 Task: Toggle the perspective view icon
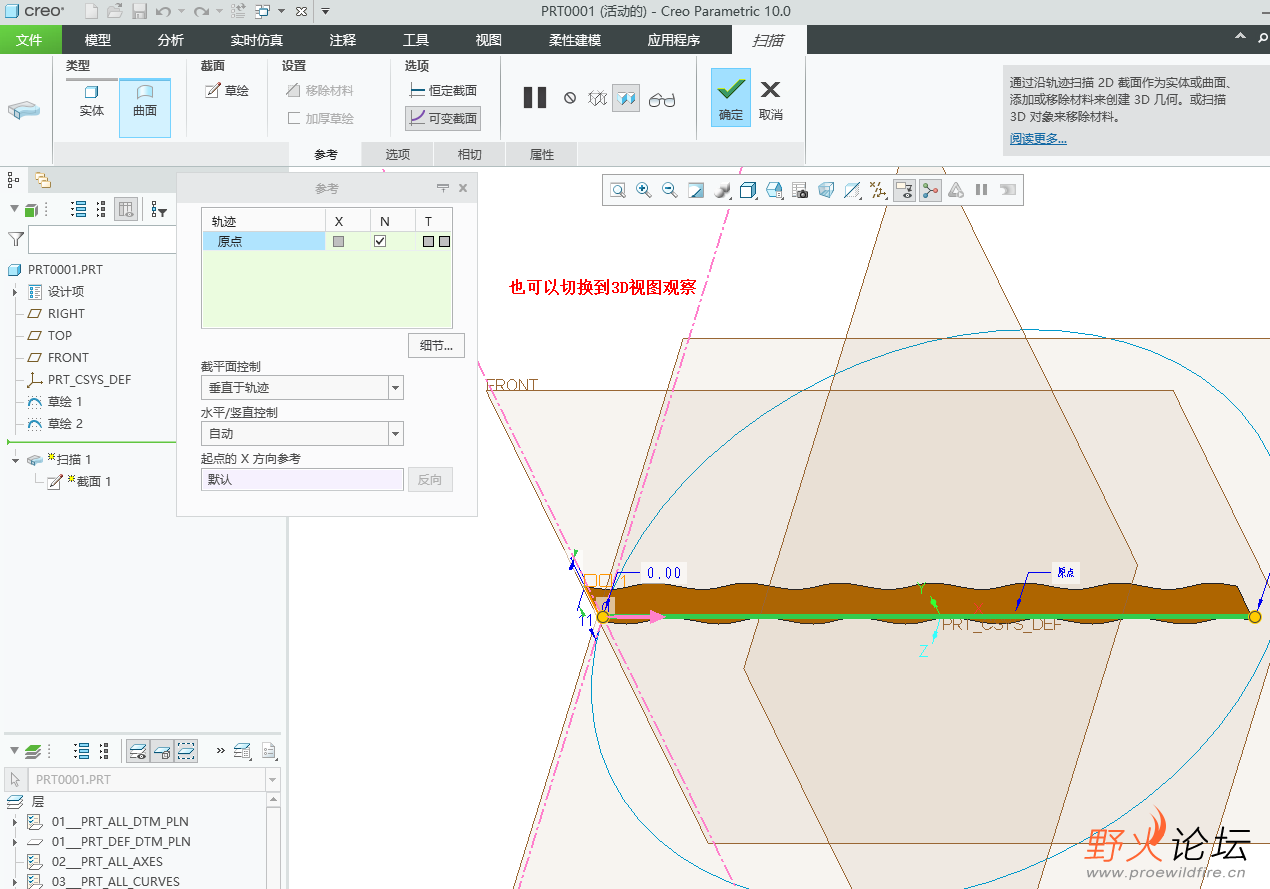pyautogui.click(x=826, y=190)
